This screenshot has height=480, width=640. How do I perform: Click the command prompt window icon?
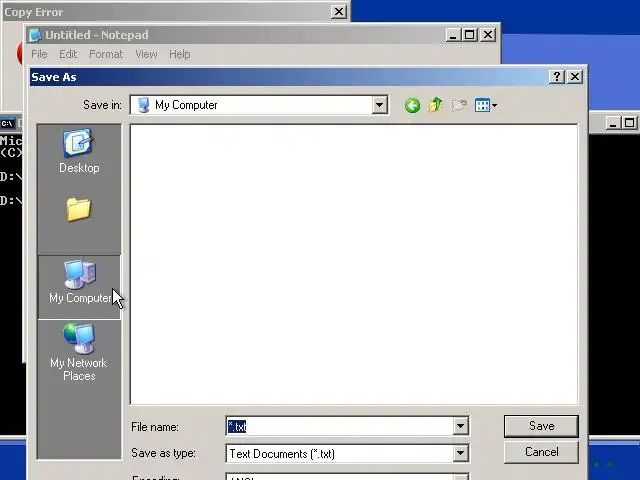7,123
